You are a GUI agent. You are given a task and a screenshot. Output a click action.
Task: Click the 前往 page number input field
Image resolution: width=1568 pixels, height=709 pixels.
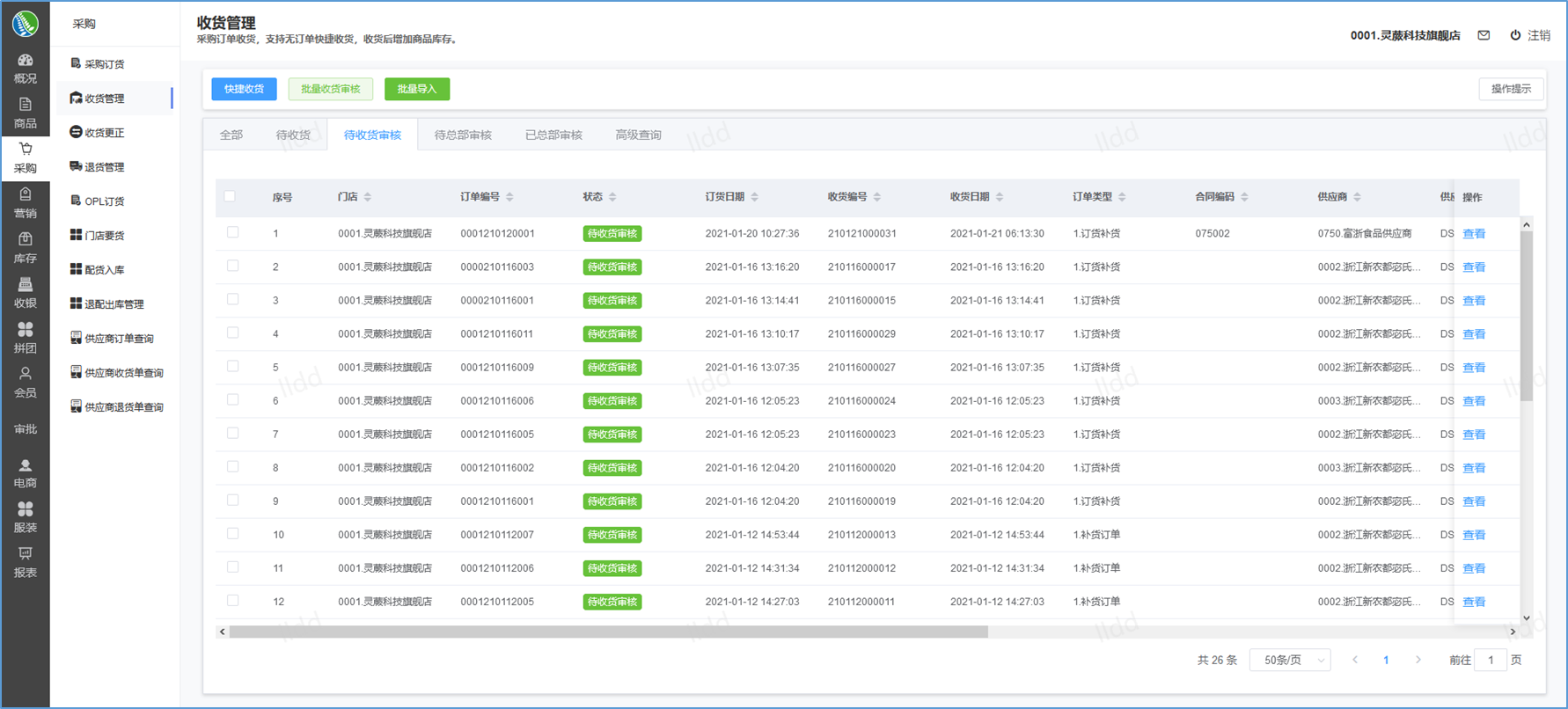coord(1490,660)
